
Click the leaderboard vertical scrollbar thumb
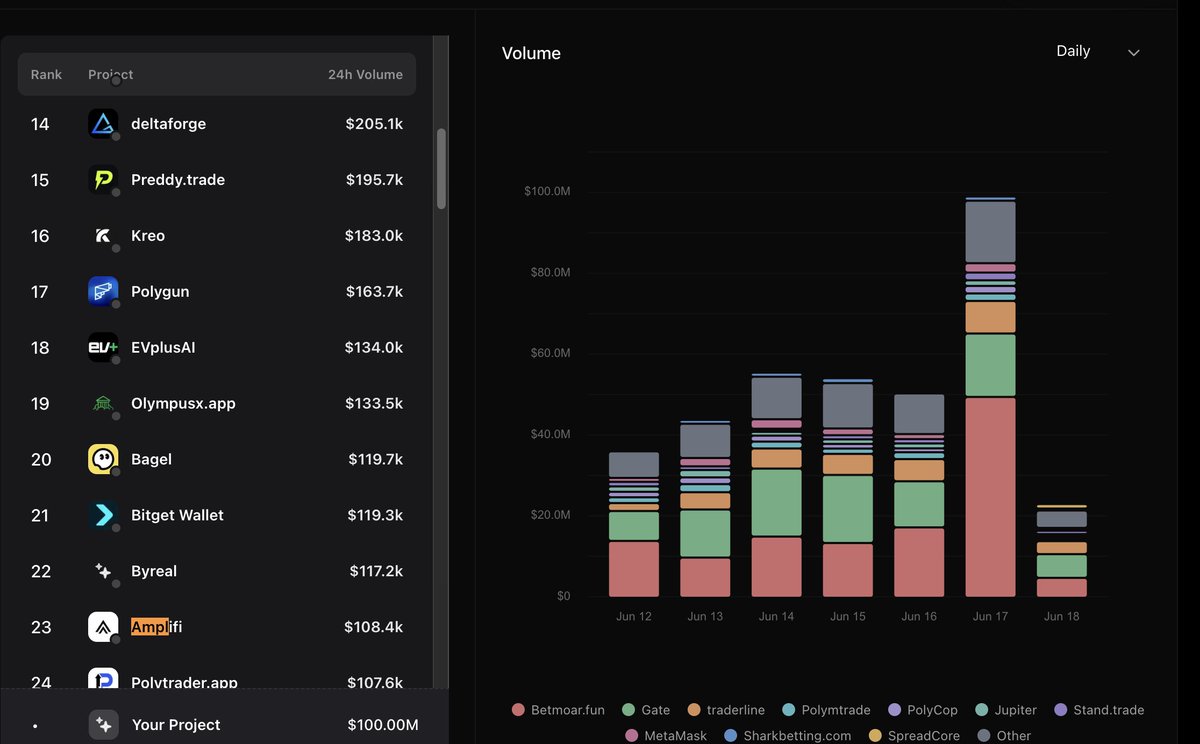(441, 168)
